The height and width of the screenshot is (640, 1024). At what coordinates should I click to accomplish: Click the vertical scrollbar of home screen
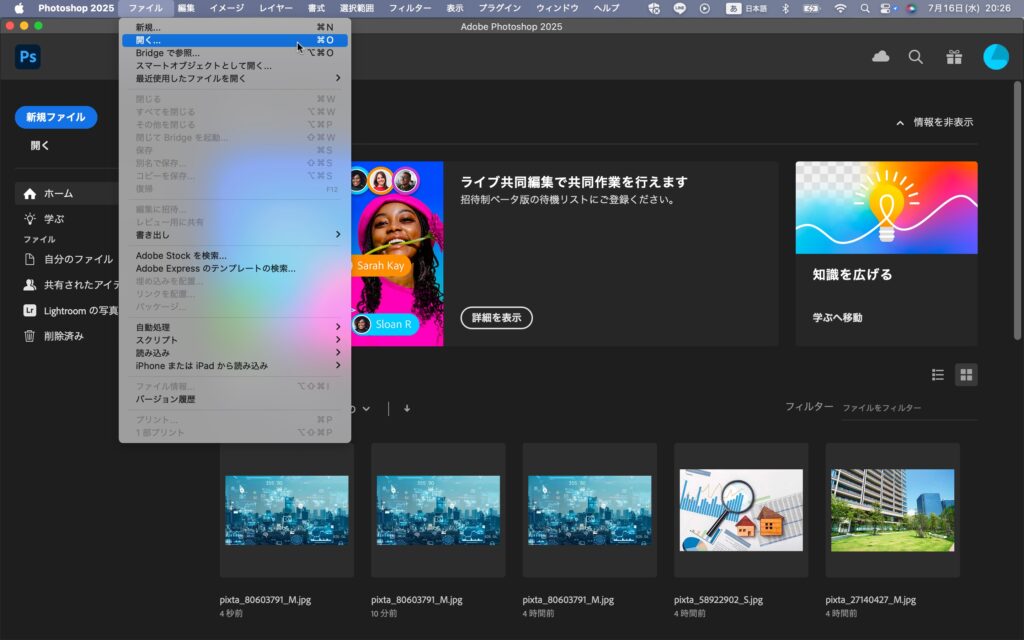click(x=1017, y=211)
